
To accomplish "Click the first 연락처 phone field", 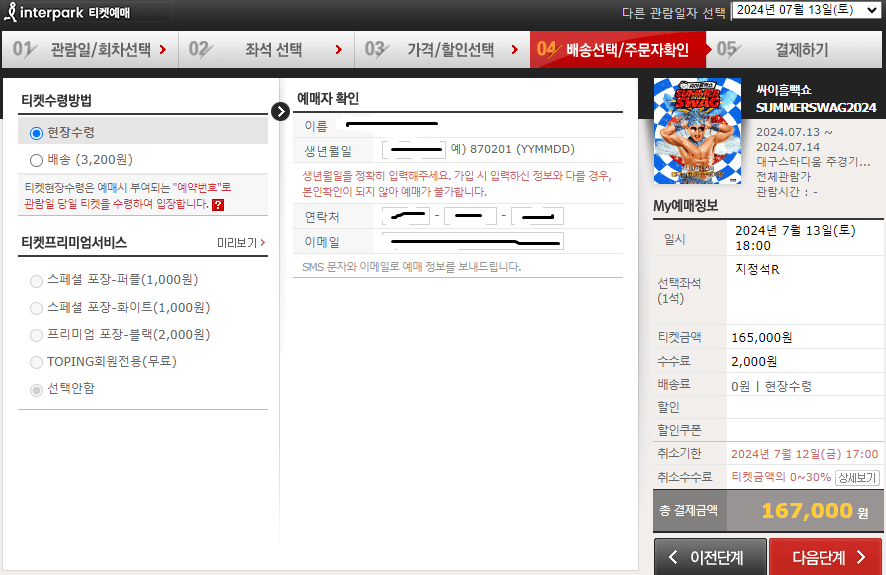I will coord(406,216).
